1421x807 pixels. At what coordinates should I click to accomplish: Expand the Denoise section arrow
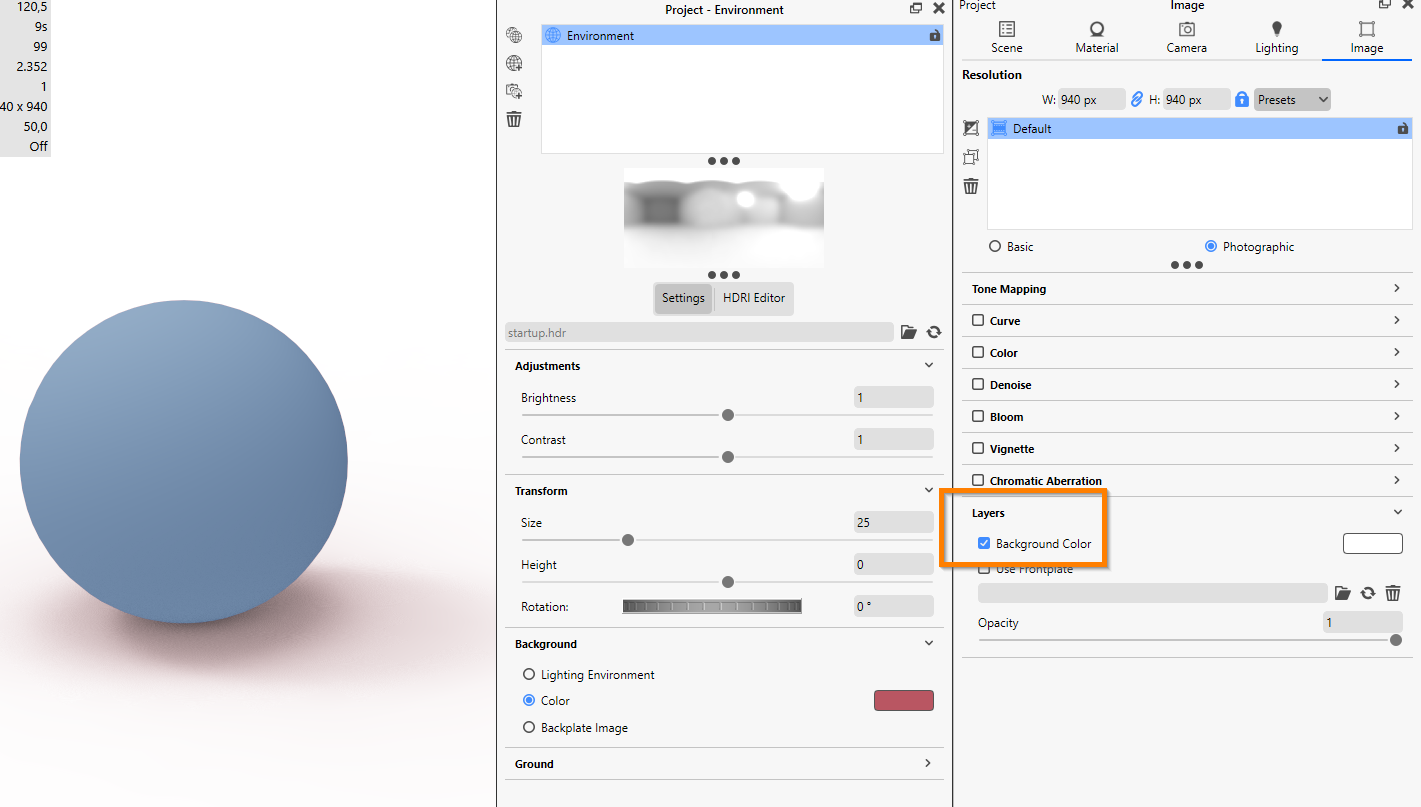click(x=1397, y=385)
